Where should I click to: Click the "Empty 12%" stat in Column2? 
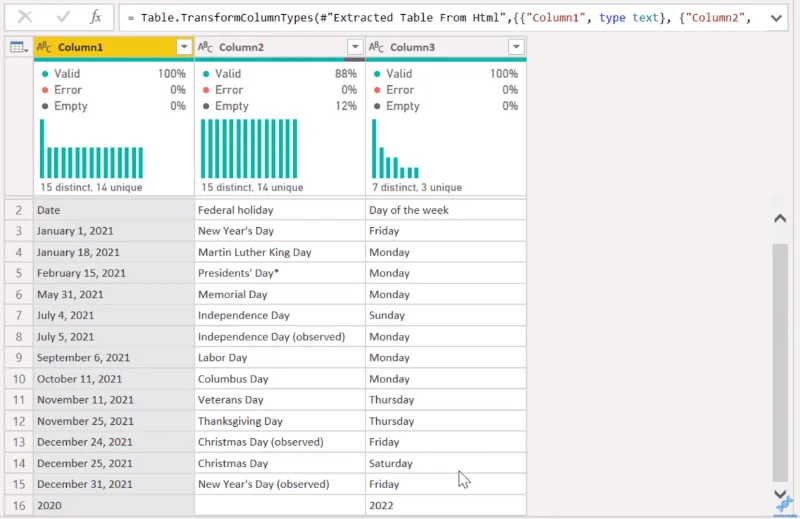click(x=280, y=106)
